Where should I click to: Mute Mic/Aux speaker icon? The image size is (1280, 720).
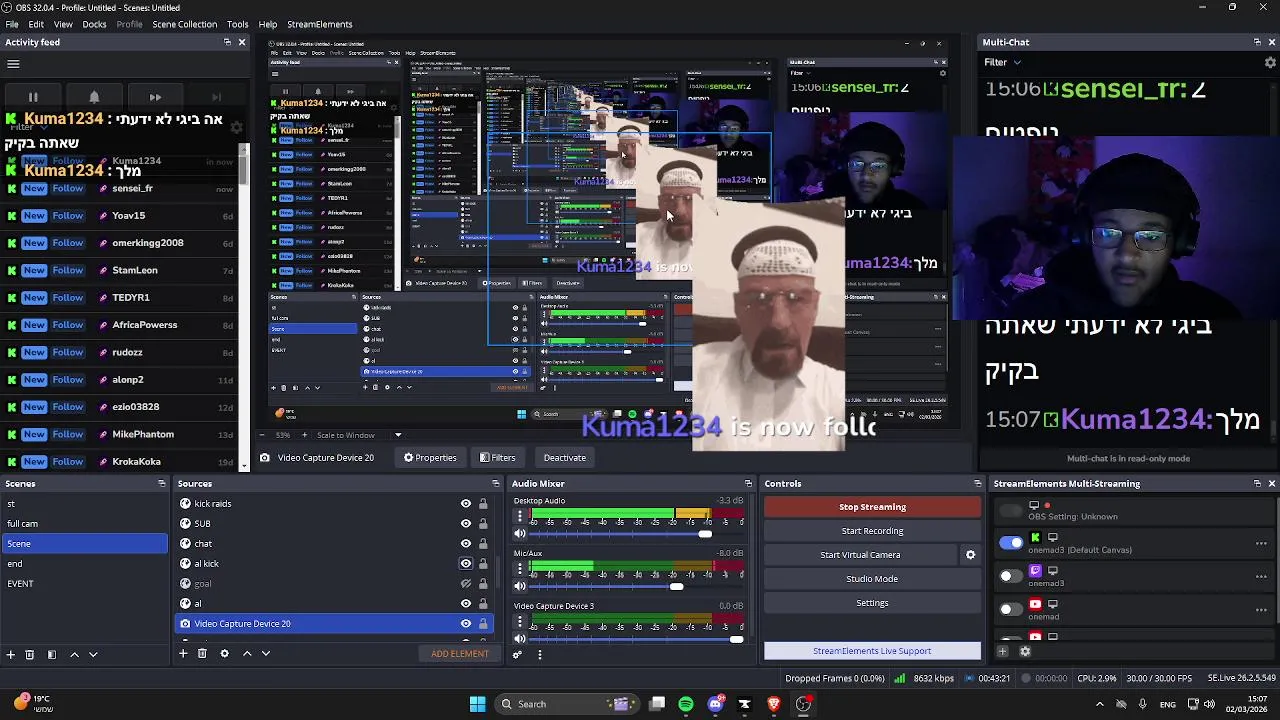520,586
